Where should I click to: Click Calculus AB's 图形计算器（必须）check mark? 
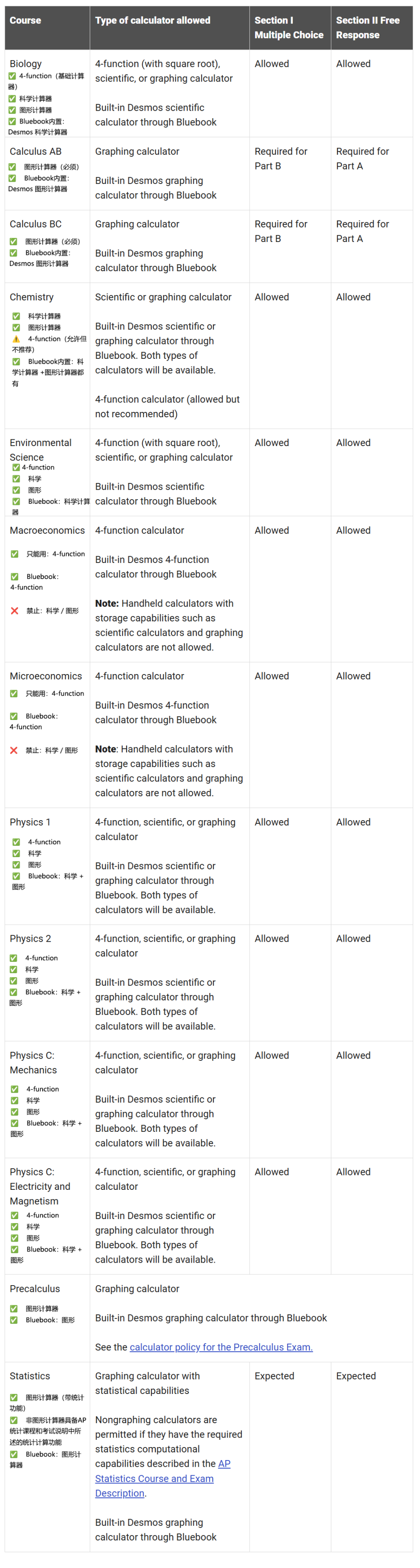tap(12, 167)
